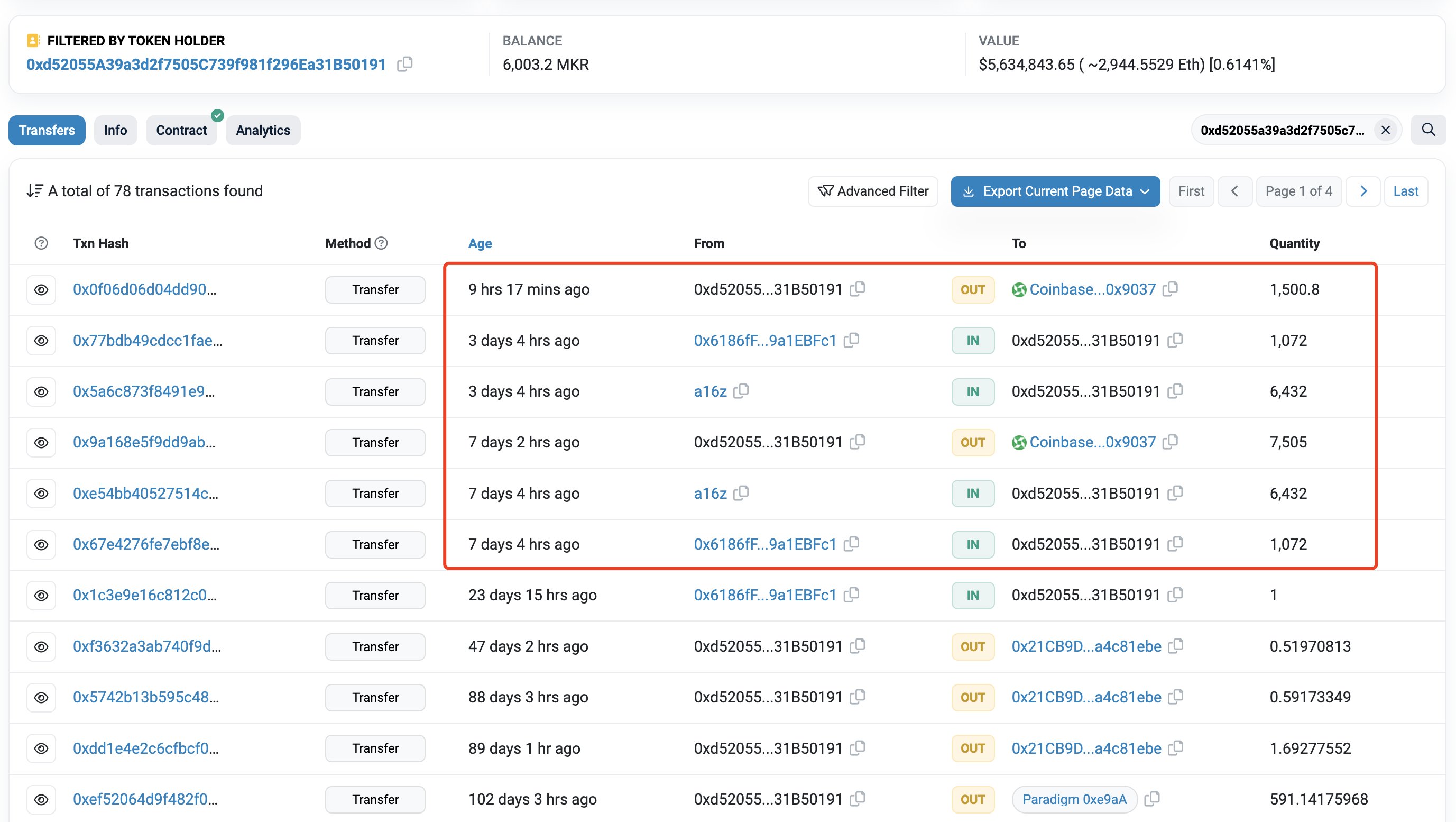Click the Last page button
Screen dimensions: 1456x822
tap(1407, 191)
